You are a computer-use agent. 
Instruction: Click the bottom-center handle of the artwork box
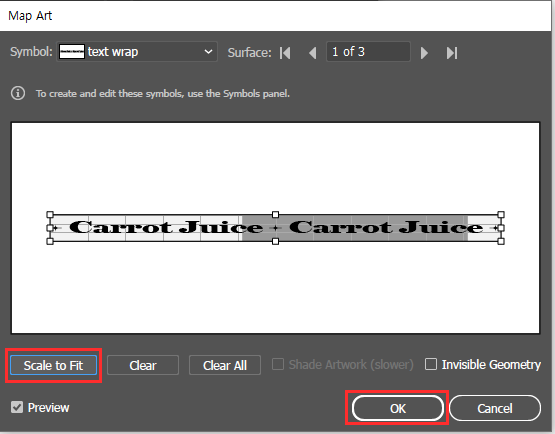click(275, 241)
